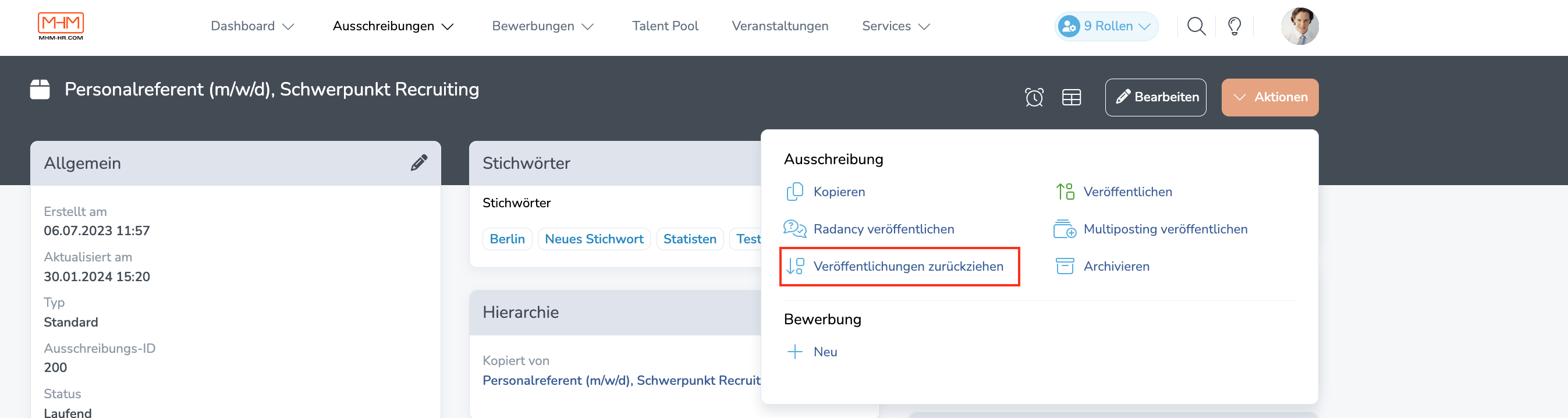This screenshot has height=418, width=1568.
Task: Click the pencil icon in Allgemein panel
Action: (419, 163)
